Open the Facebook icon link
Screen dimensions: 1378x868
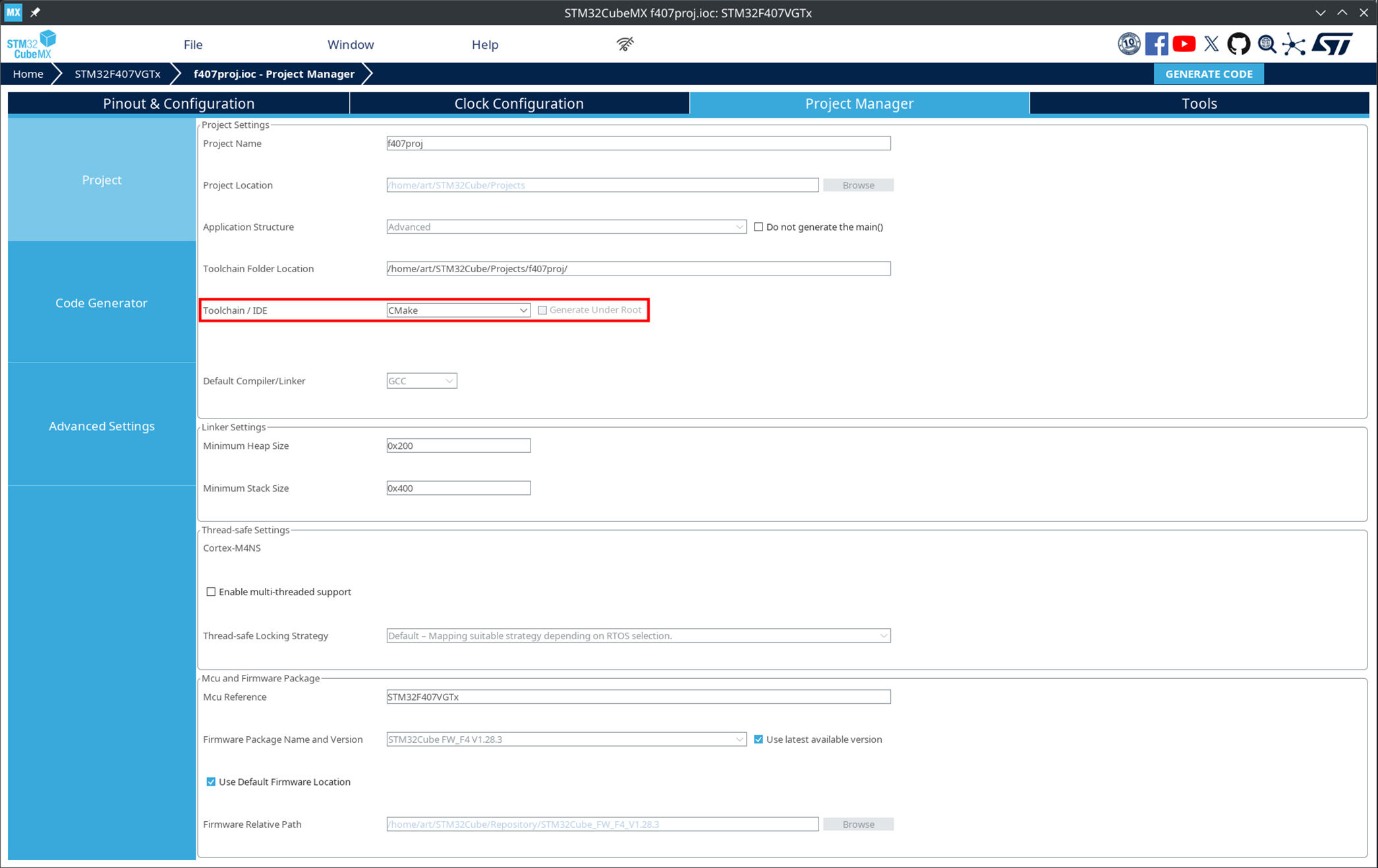(1156, 44)
